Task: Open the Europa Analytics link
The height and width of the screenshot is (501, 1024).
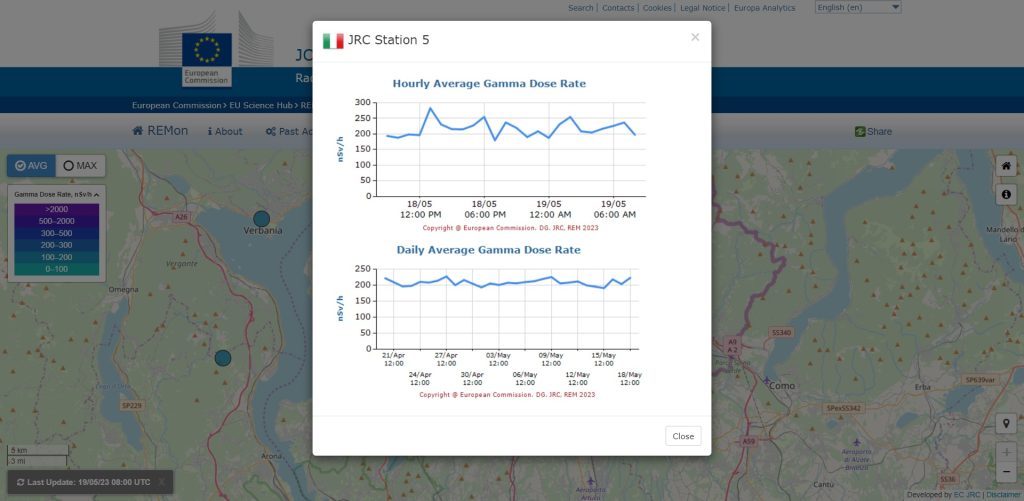Action: (765, 8)
